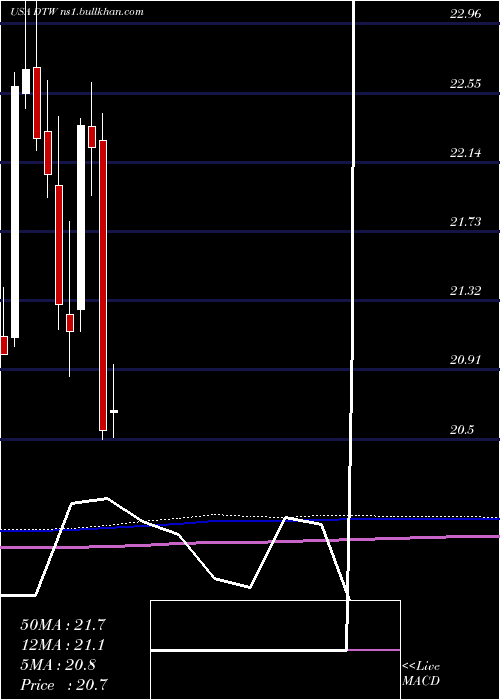Select the 22.14 price axis label
This screenshot has width=500, height=700.
click(465, 153)
